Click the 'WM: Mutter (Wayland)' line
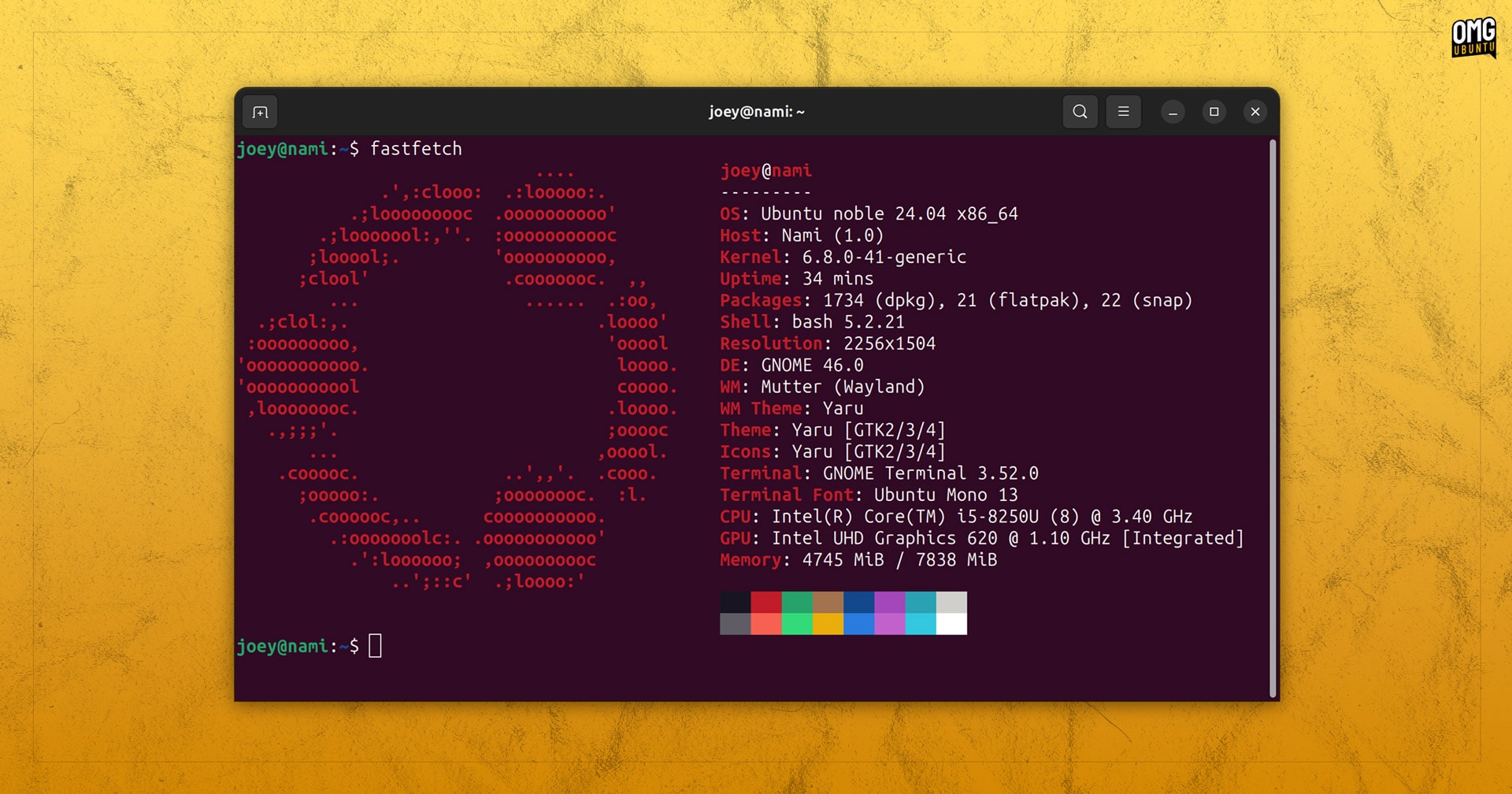 point(822,387)
